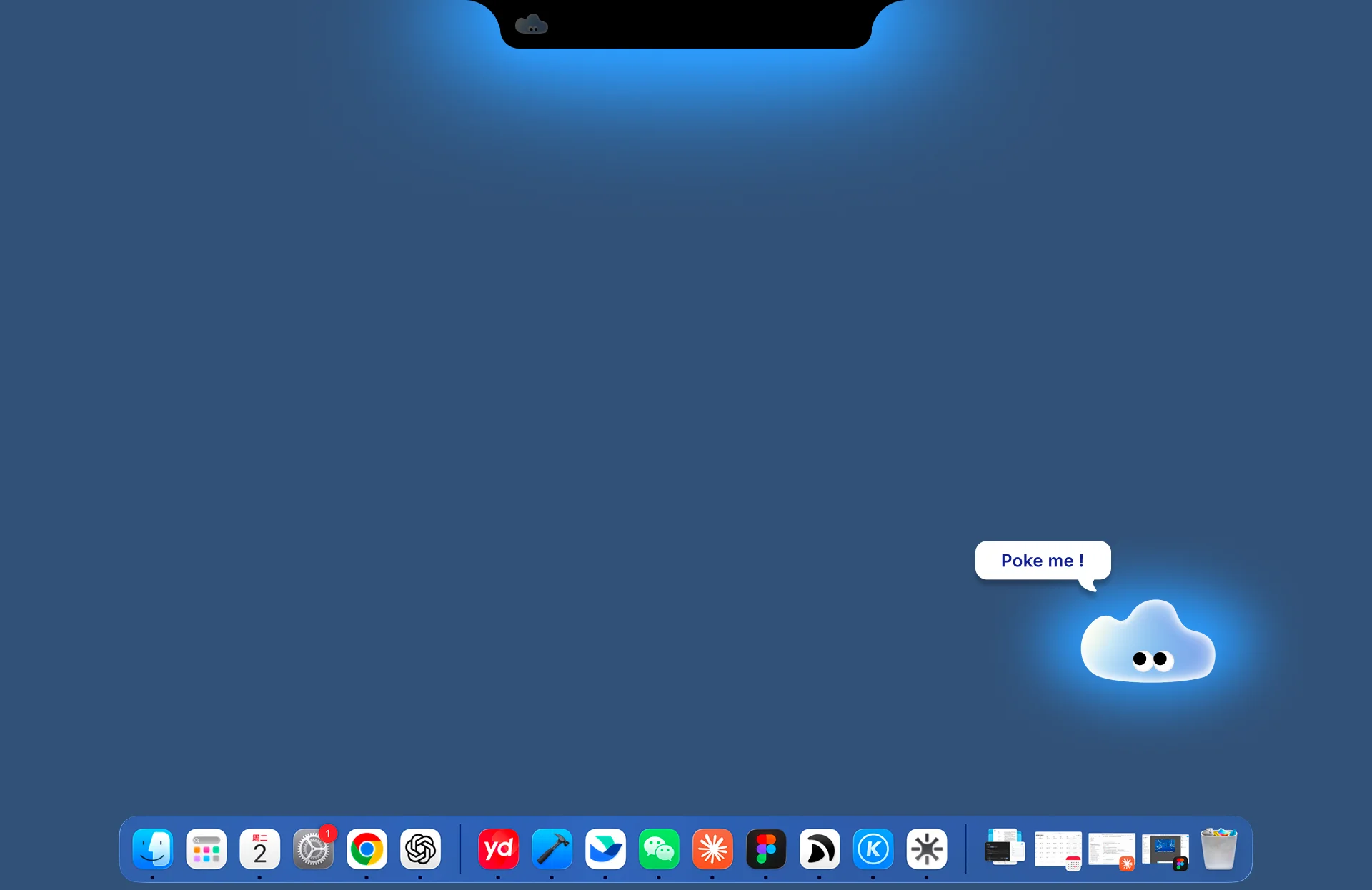Restore the minimized Figma window

[1165, 851]
